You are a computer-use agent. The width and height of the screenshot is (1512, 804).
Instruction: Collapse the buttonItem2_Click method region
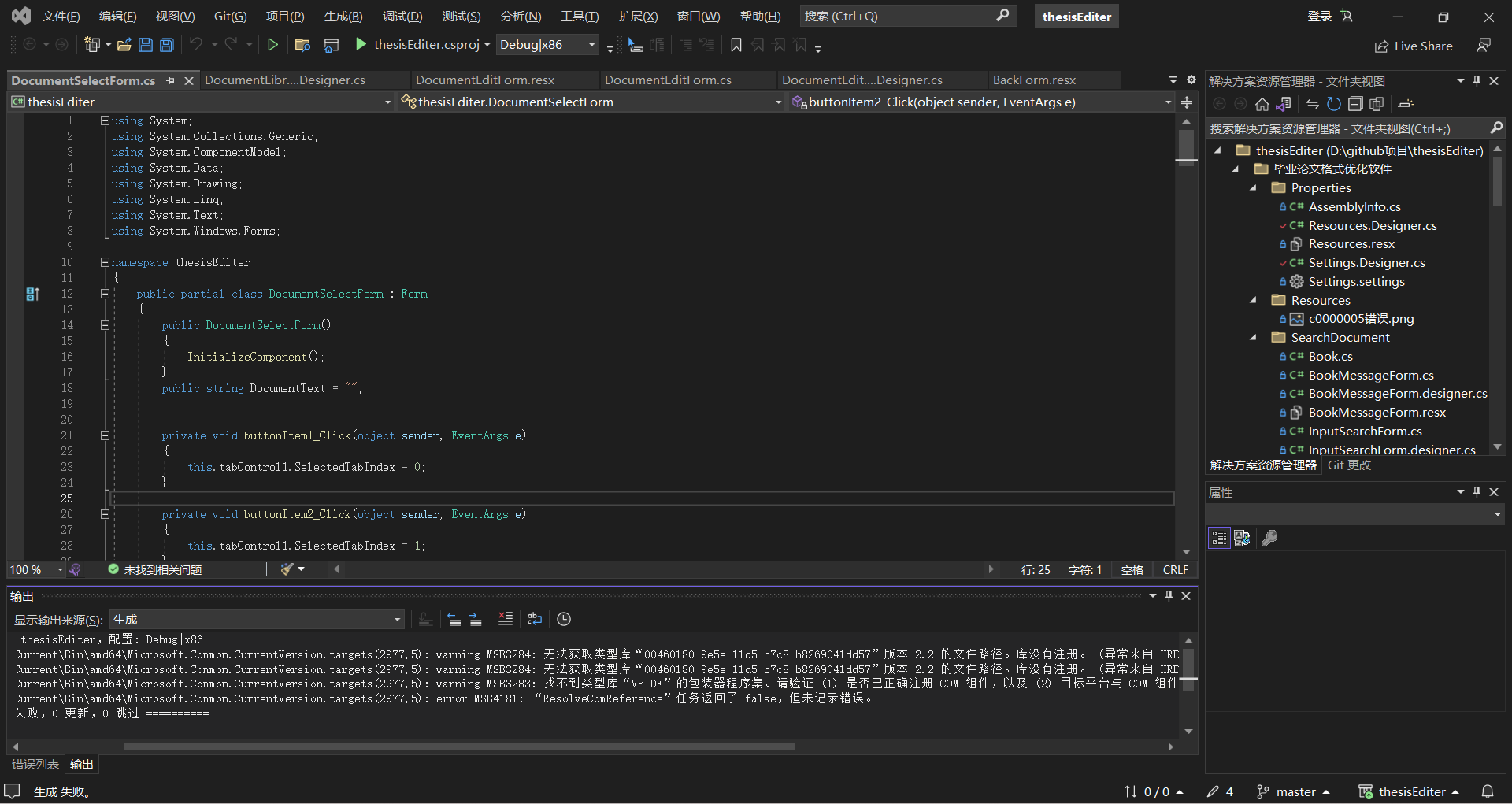(105, 513)
